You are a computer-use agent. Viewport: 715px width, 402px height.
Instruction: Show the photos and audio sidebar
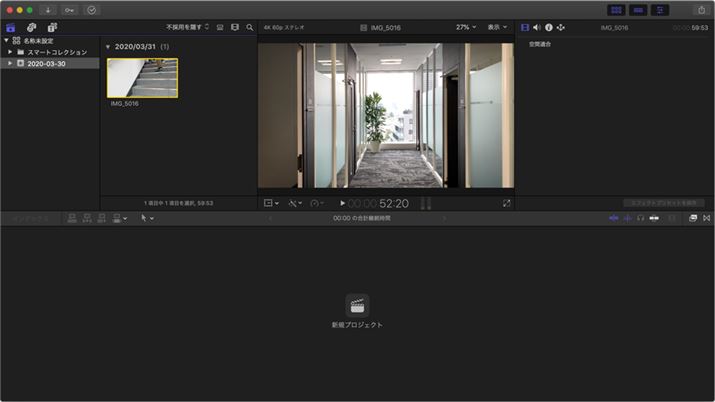tap(32, 27)
